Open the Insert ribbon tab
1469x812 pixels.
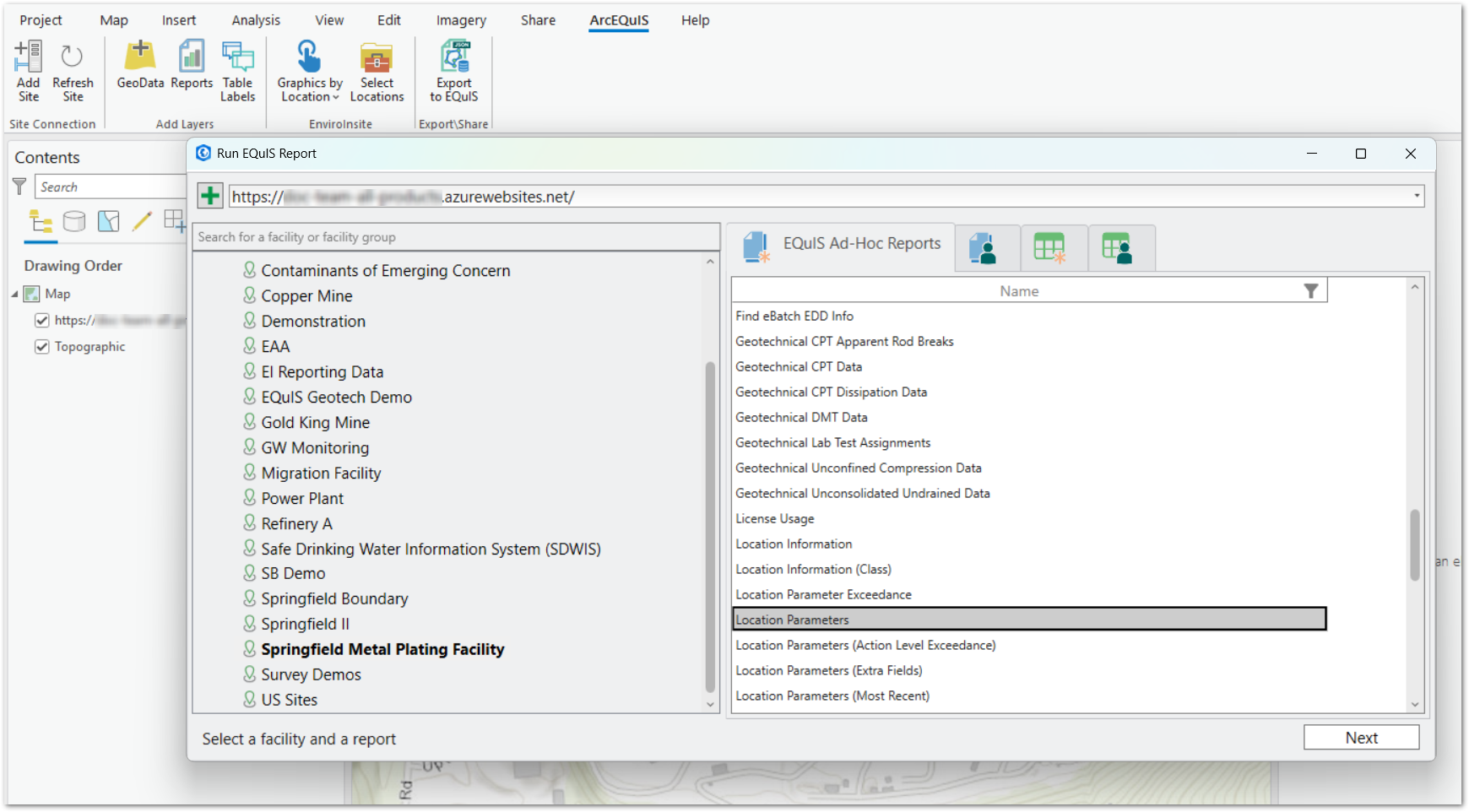179,20
